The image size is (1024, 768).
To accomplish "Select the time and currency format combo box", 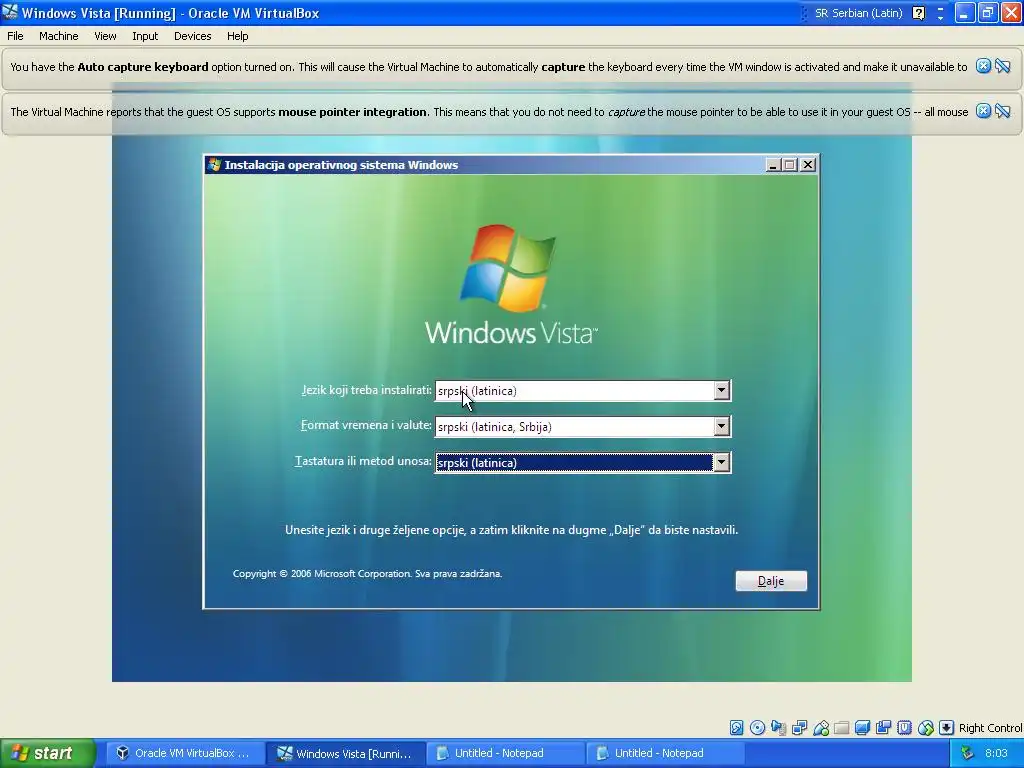I will pyautogui.click(x=583, y=426).
